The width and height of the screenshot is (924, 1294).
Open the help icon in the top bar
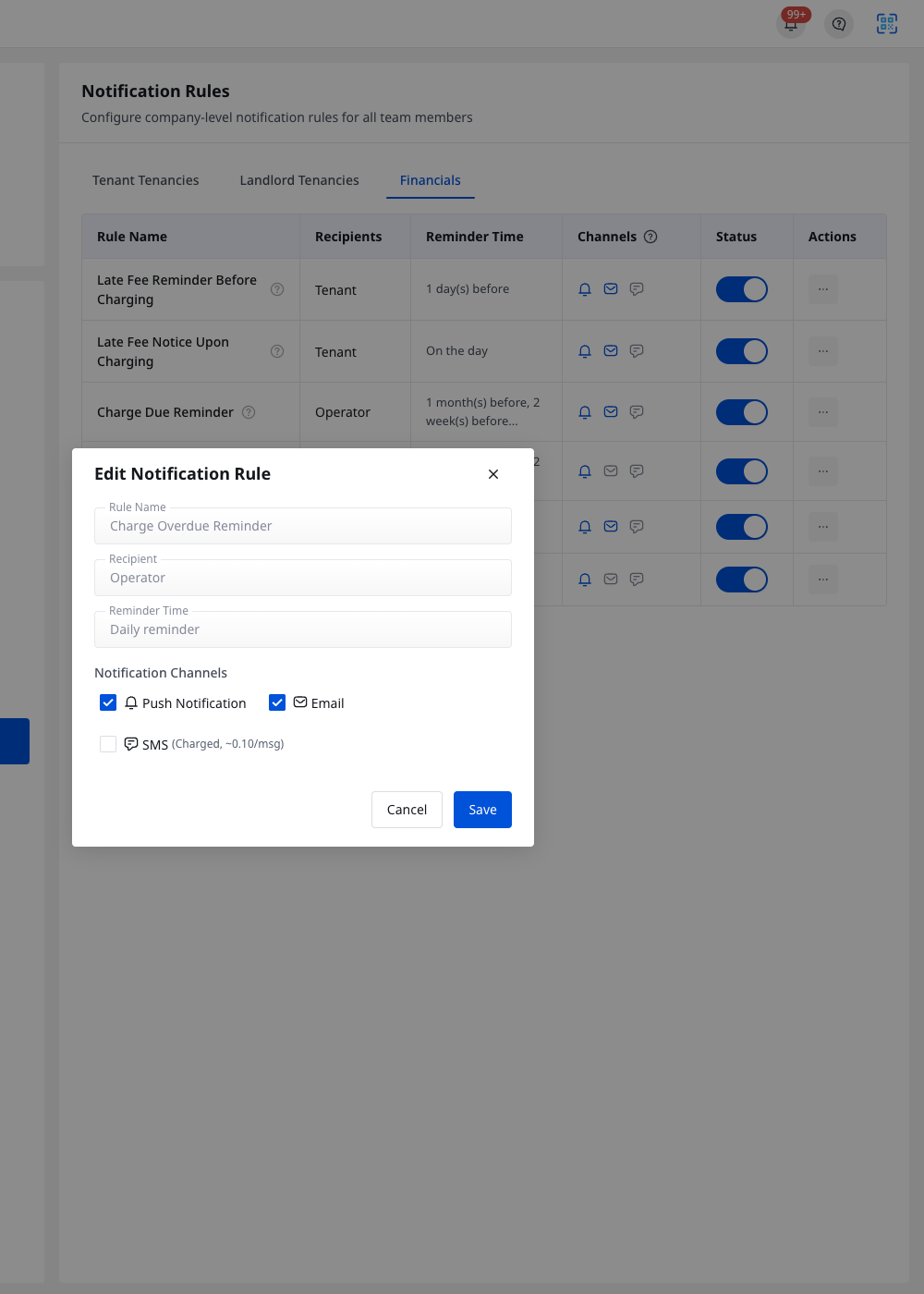pyautogui.click(x=839, y=24)
